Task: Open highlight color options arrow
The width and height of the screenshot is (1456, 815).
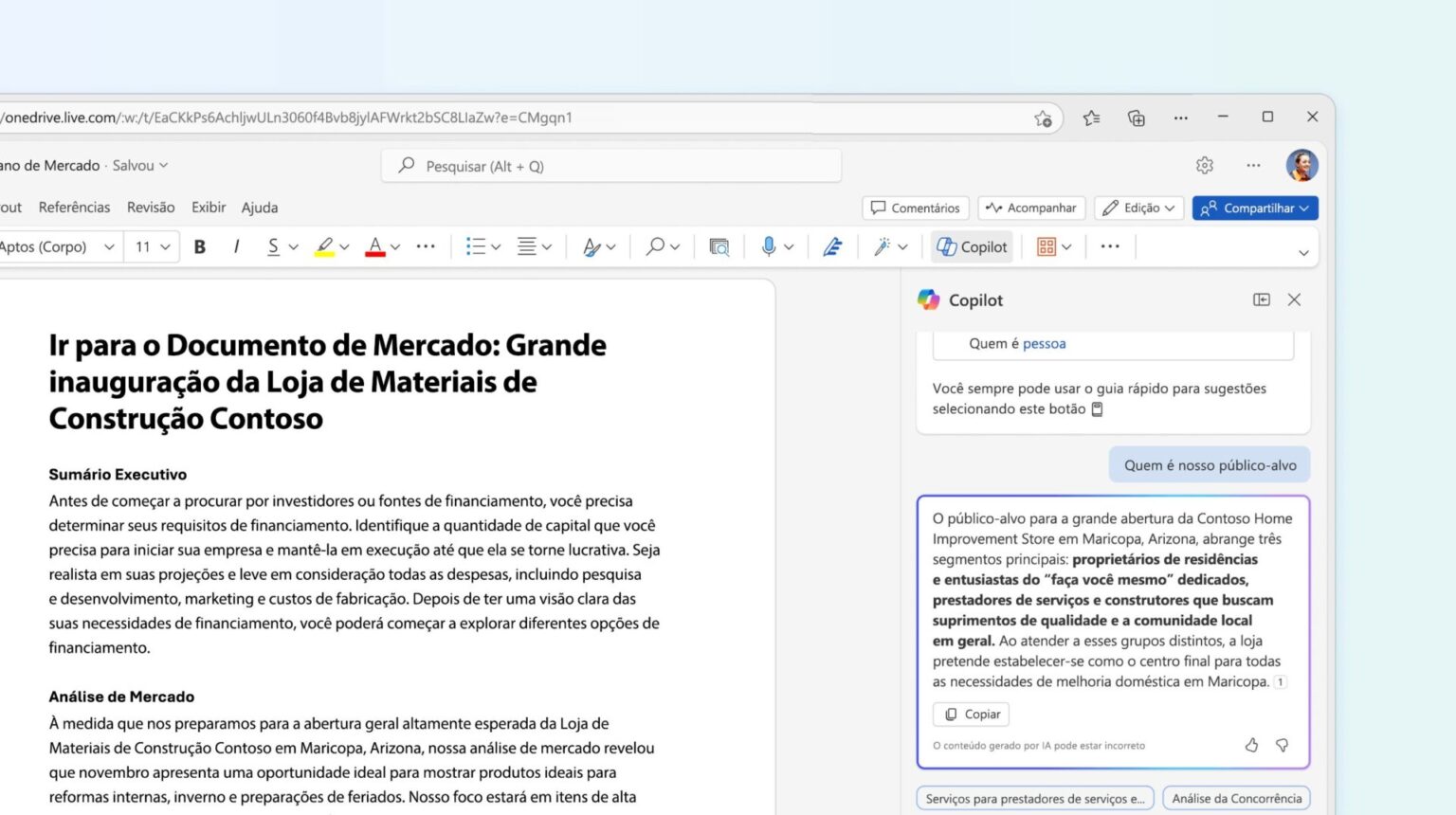Action: (344, 247)
